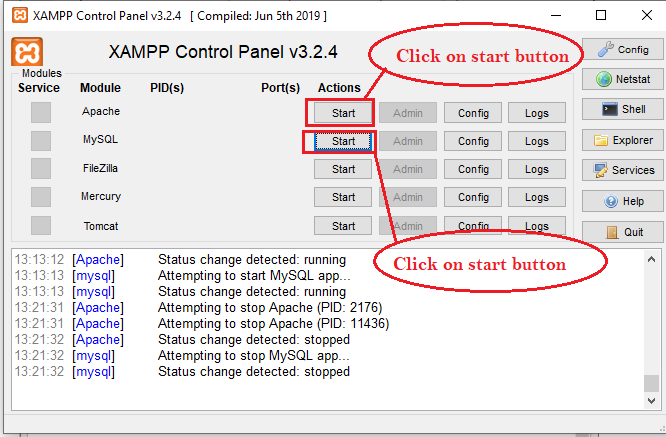
Task: Start the Apache module
Action: coord(343,113)
